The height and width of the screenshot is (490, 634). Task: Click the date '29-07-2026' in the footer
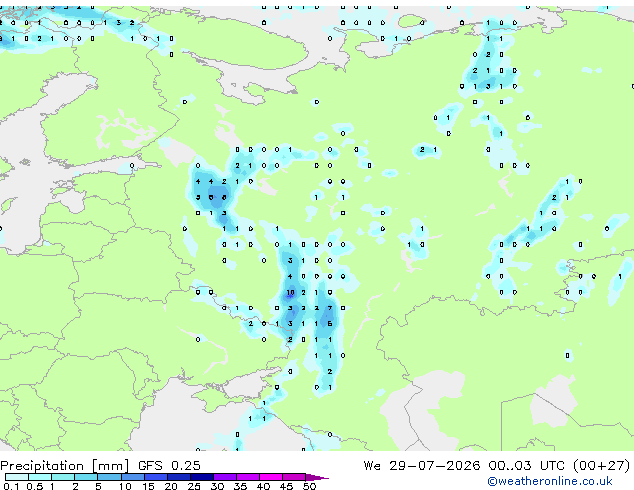435,466
